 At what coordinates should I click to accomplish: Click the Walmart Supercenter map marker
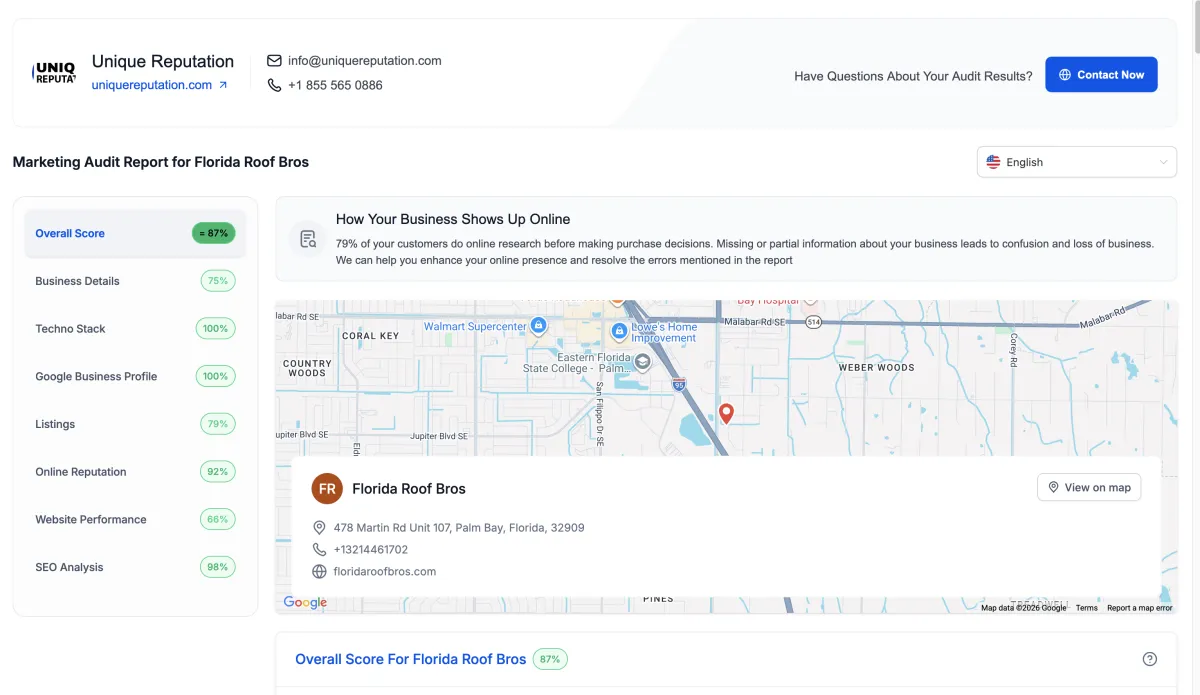538,325
